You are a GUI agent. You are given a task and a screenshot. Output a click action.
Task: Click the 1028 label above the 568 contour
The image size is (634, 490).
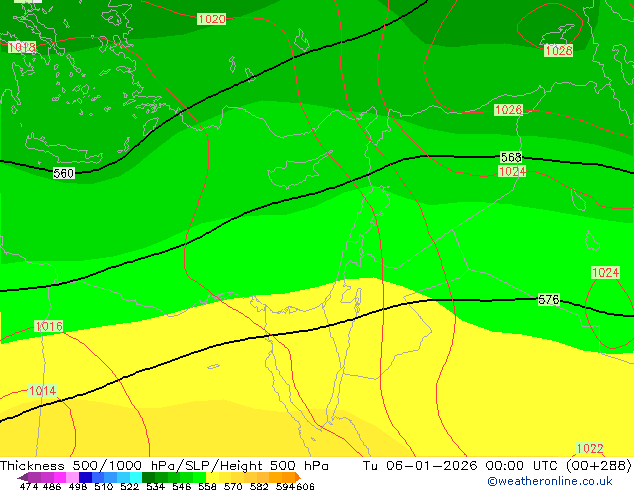[509, 110]
